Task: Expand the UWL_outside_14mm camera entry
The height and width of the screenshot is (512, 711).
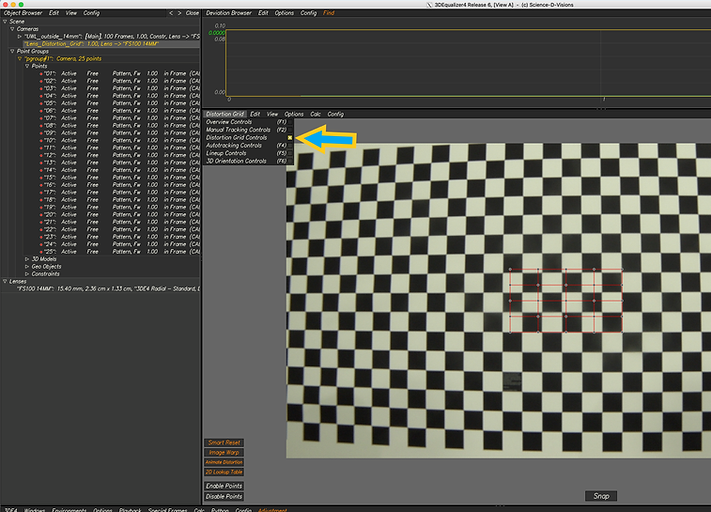Action: click(x=19, y=36)
